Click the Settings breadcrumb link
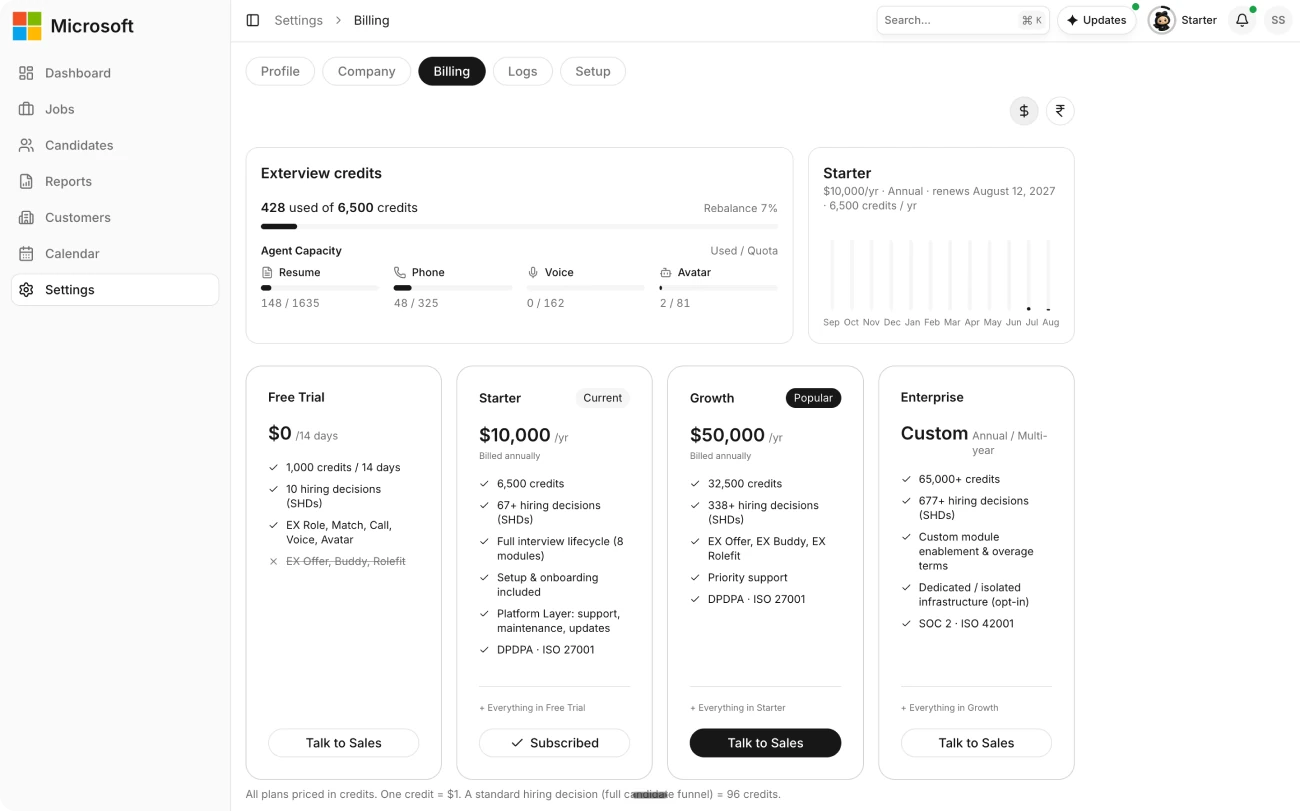 click(299, 20)
